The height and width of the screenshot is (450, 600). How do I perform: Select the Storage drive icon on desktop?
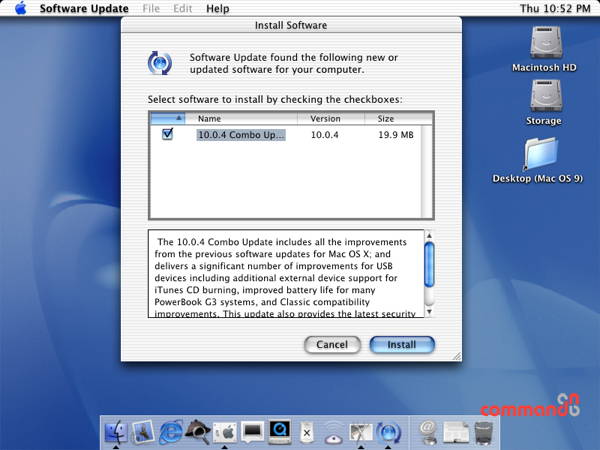tap(545, 96)
